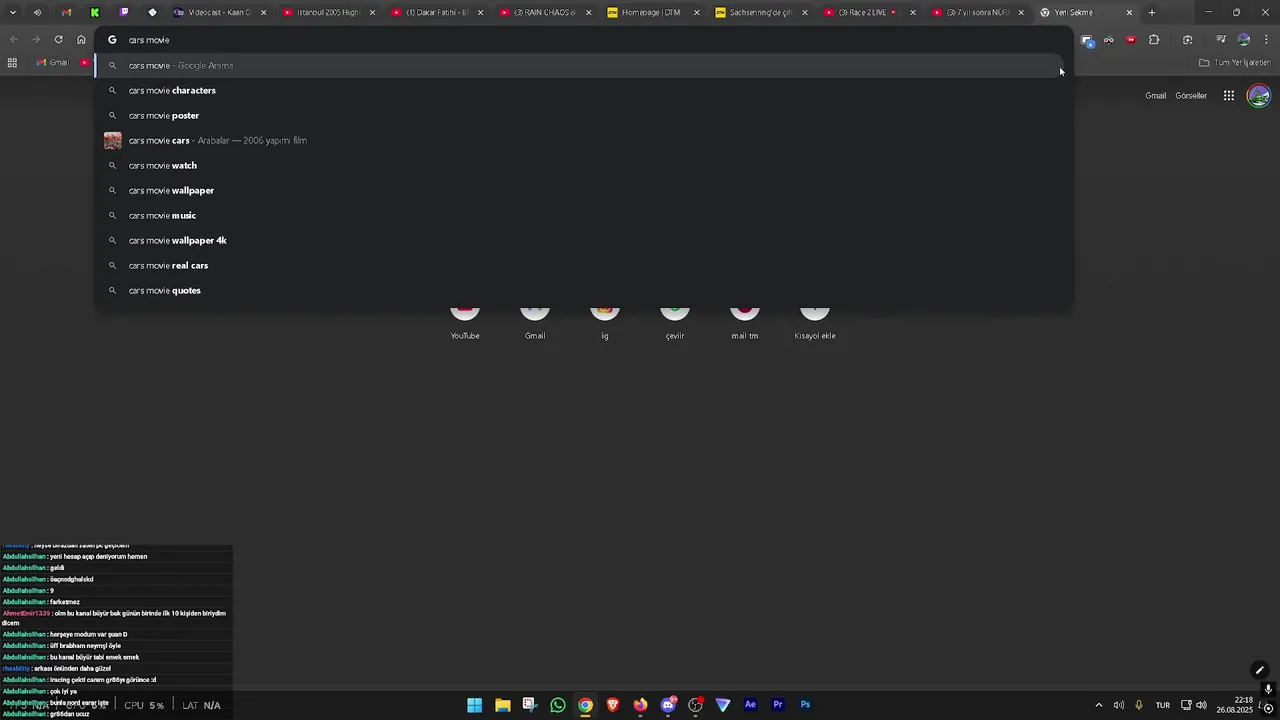Open File Explorer from taskbar

click(x=503, y=705)
